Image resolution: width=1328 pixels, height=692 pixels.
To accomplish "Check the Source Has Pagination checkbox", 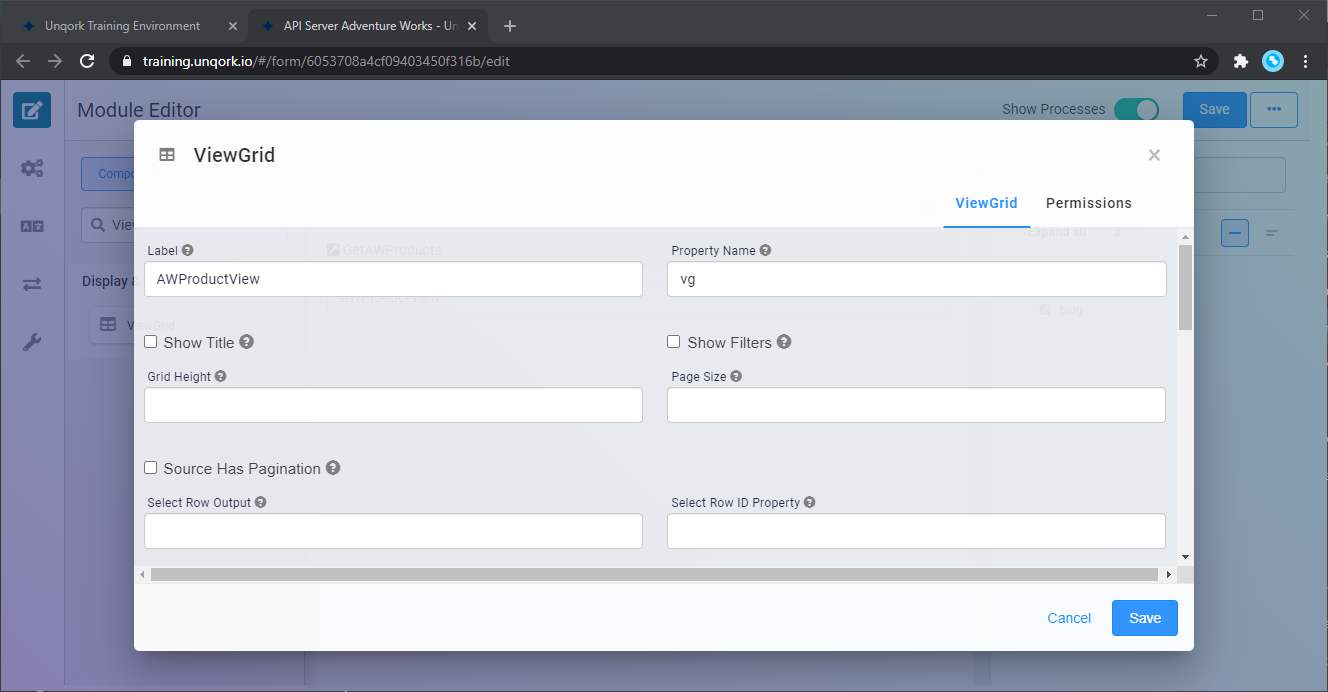I will pos(151,468).
